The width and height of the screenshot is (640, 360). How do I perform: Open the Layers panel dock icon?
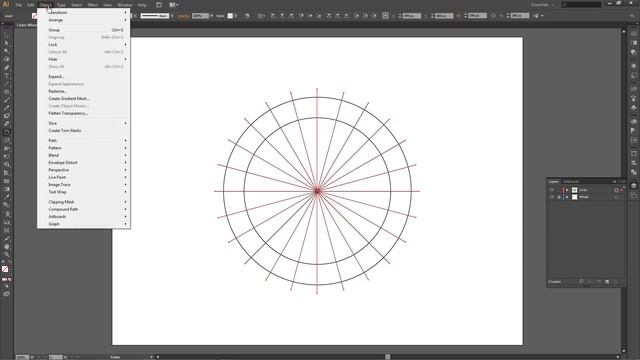(633, 186)
